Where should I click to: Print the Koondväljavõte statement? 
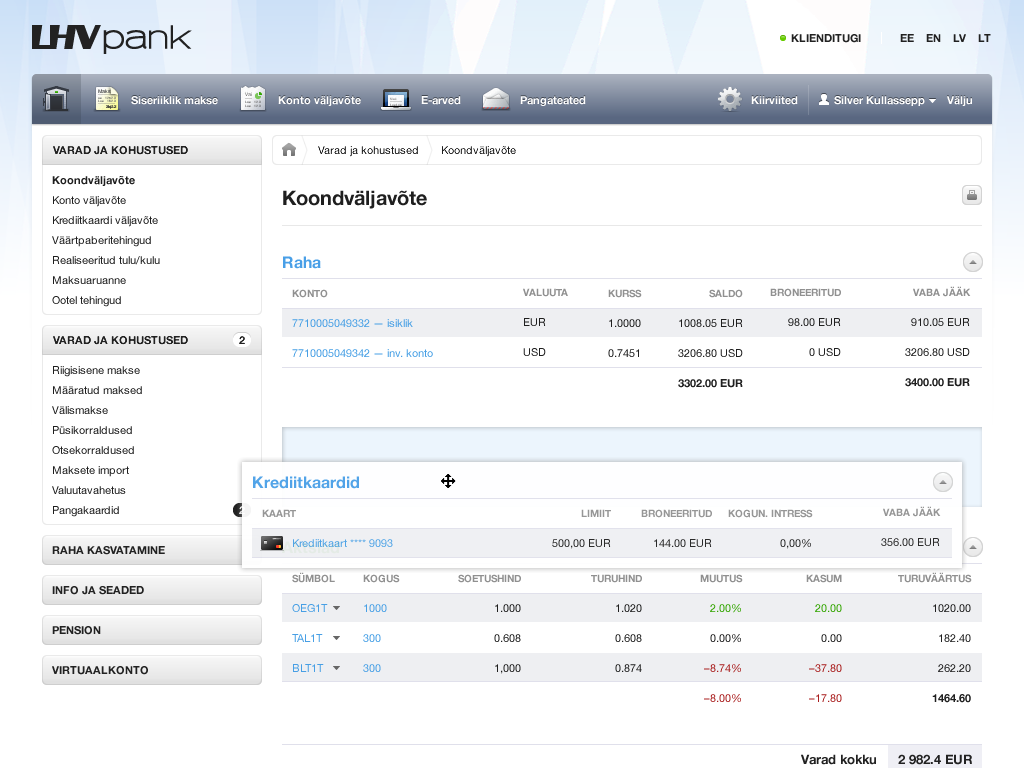pyautogui.click(x=971, y=196)
